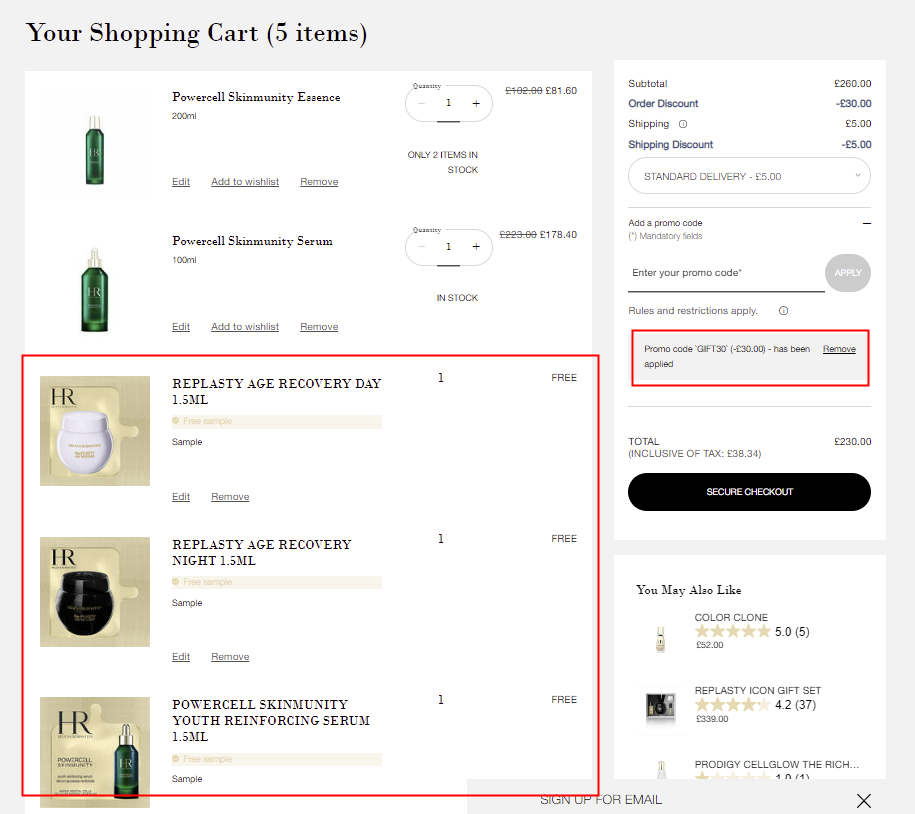This screenshot has height=814, width=915.
Task: Click the Serum quantity field value
Action: point(448,247)
